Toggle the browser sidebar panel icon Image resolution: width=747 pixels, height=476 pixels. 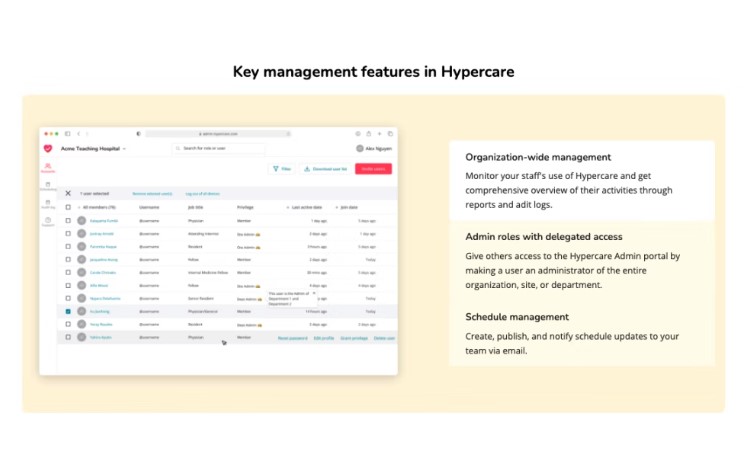pos(68,134)
